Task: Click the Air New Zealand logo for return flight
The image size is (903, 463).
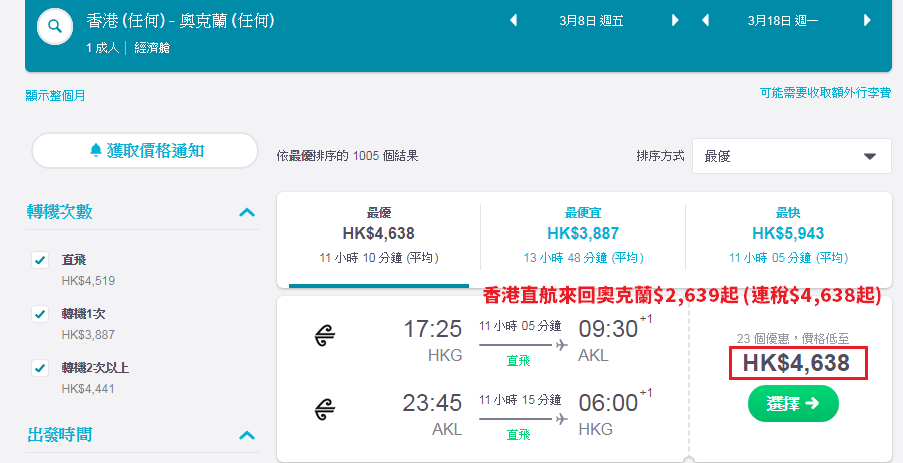Action: (x=325, y=410)
